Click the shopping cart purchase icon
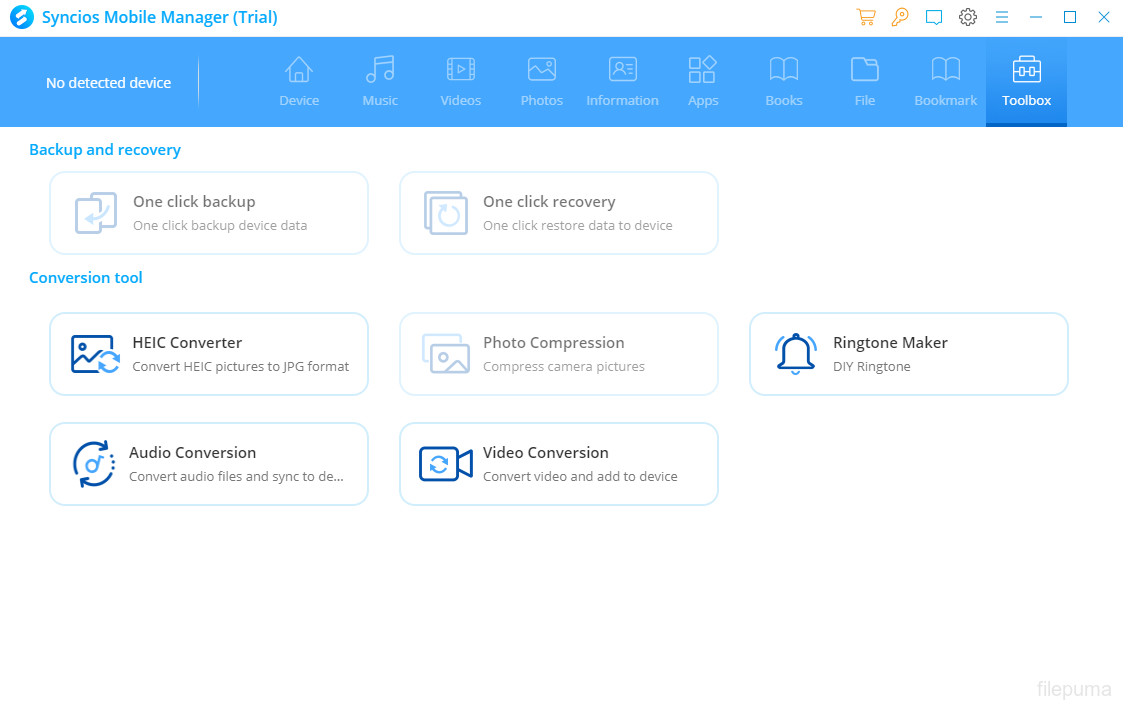Screen dimensions: 1123x711 (865, 17)
